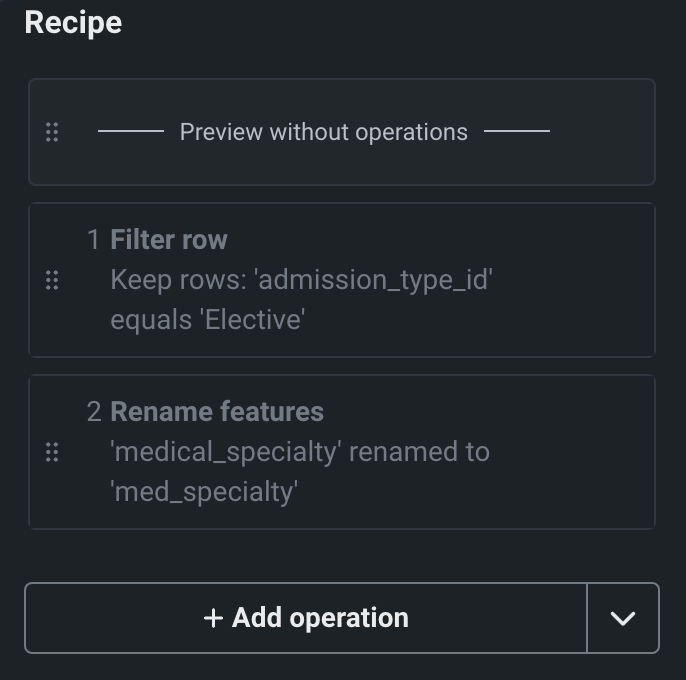Screen dimensions: 686x680
Task: Click the 'Rename features' step title
Action: click(x=217, y=412)
